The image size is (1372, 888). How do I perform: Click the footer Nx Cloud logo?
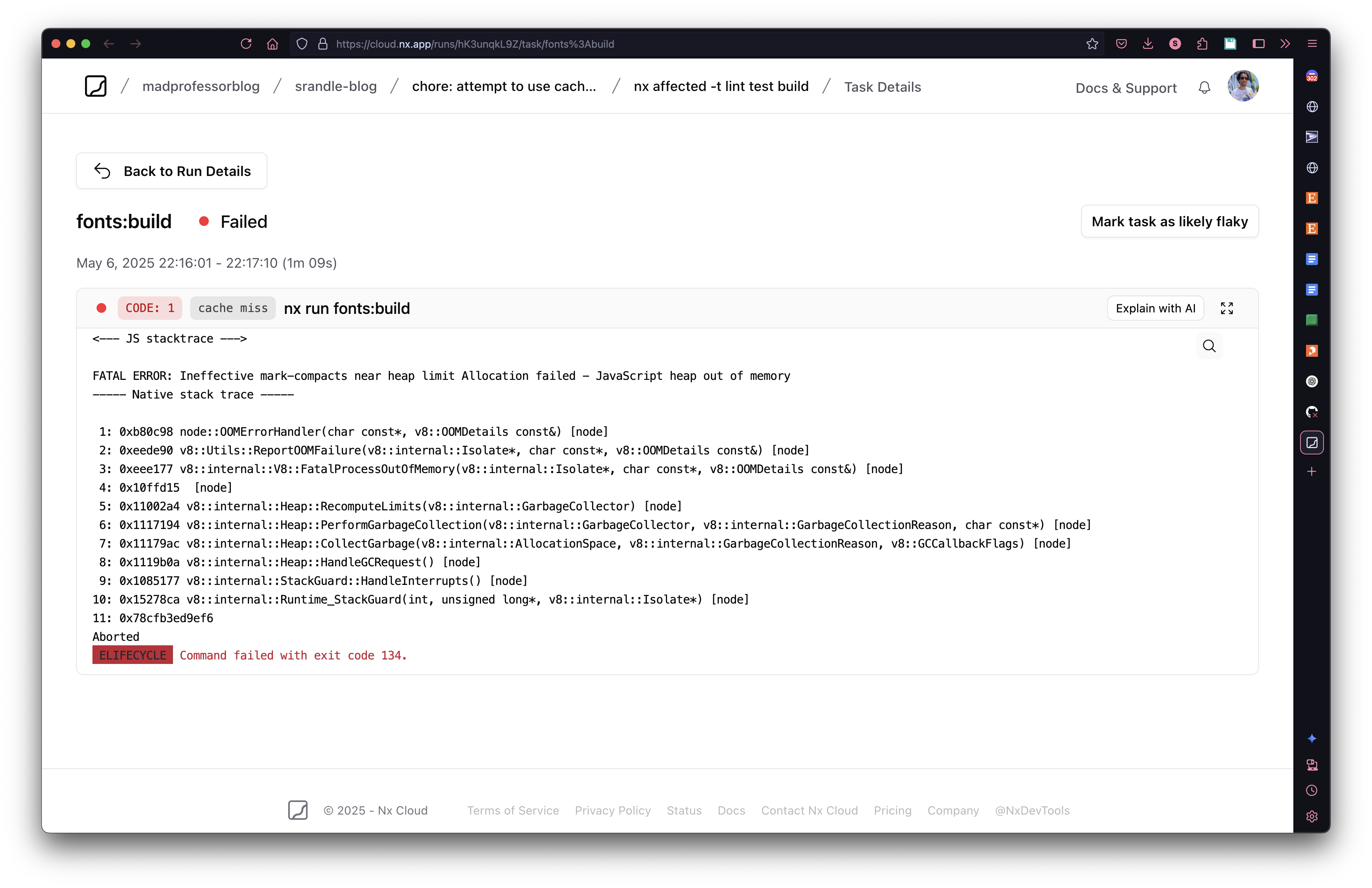pos(298,810)
